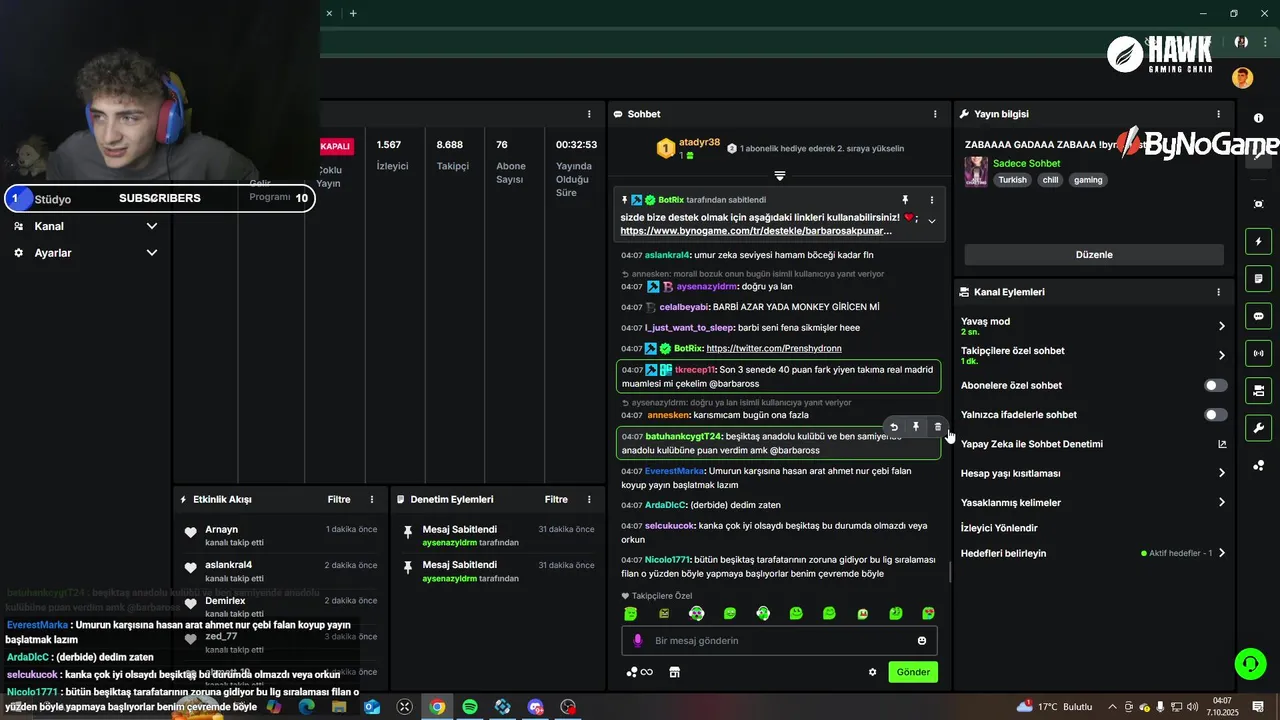
Task: Open Google Chrome from the taskbar
Action: click(x=437, y=707)
